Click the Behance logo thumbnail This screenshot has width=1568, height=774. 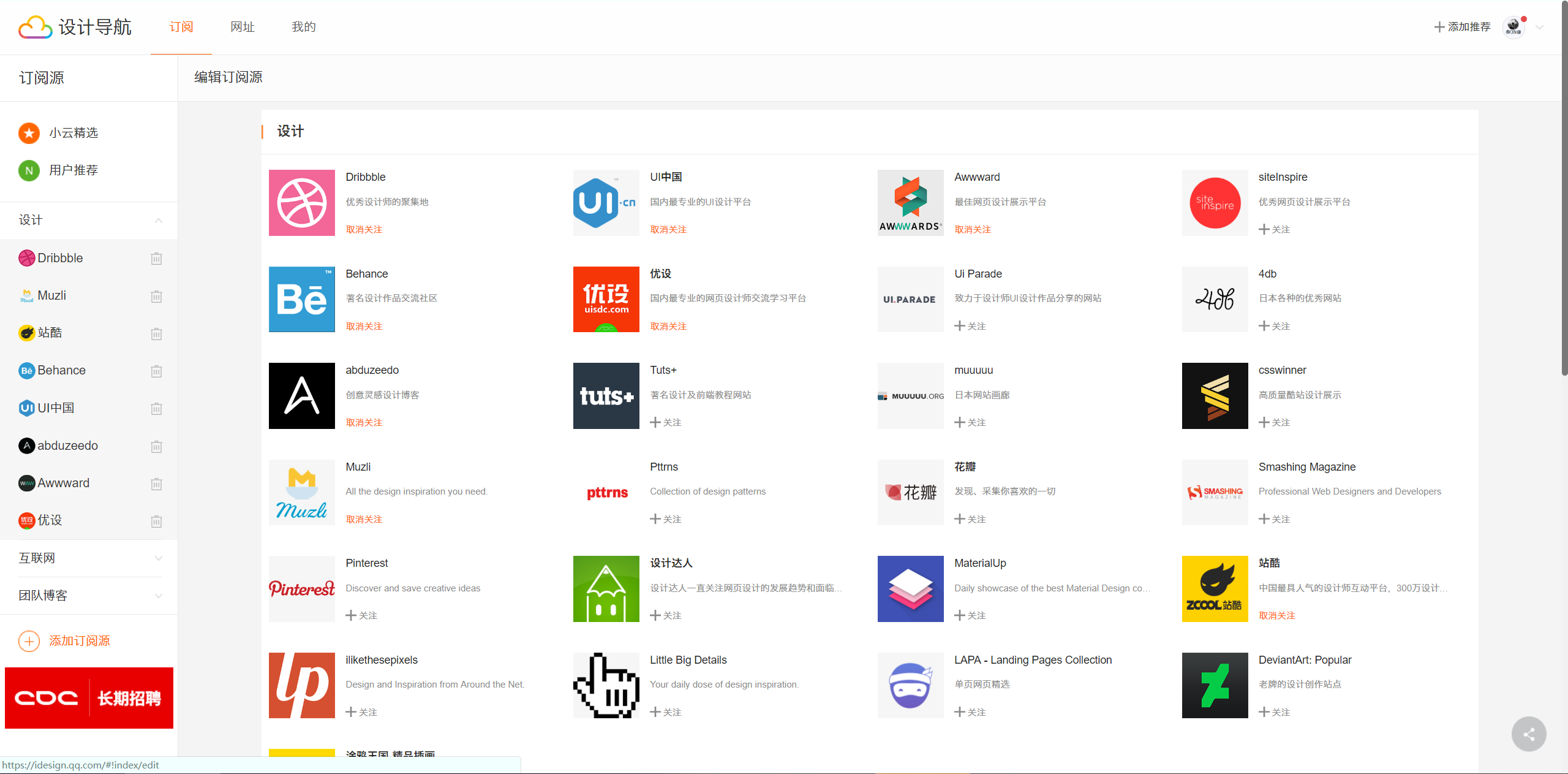302,299
